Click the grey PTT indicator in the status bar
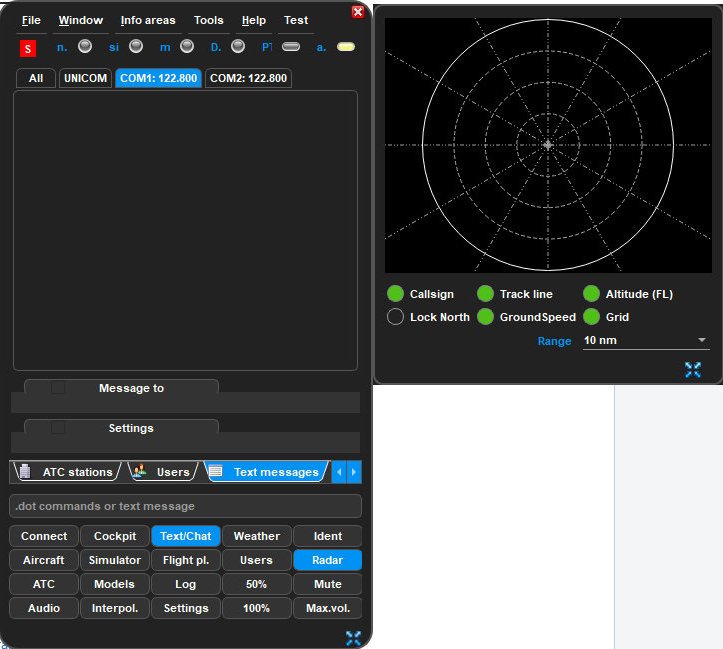Viewport: 723px width, 649px height. (x=291, y=46)
